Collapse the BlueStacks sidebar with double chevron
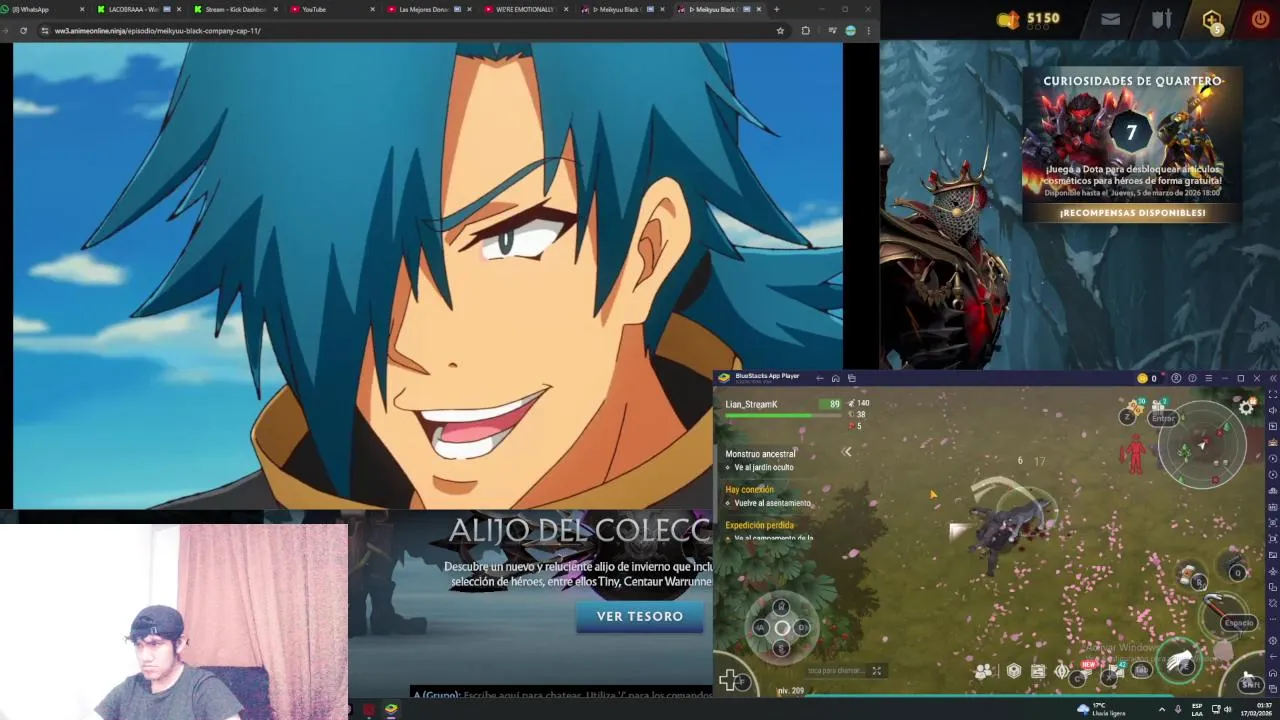This screenshot has height=720, width=1280. (x=1273, y=378)
